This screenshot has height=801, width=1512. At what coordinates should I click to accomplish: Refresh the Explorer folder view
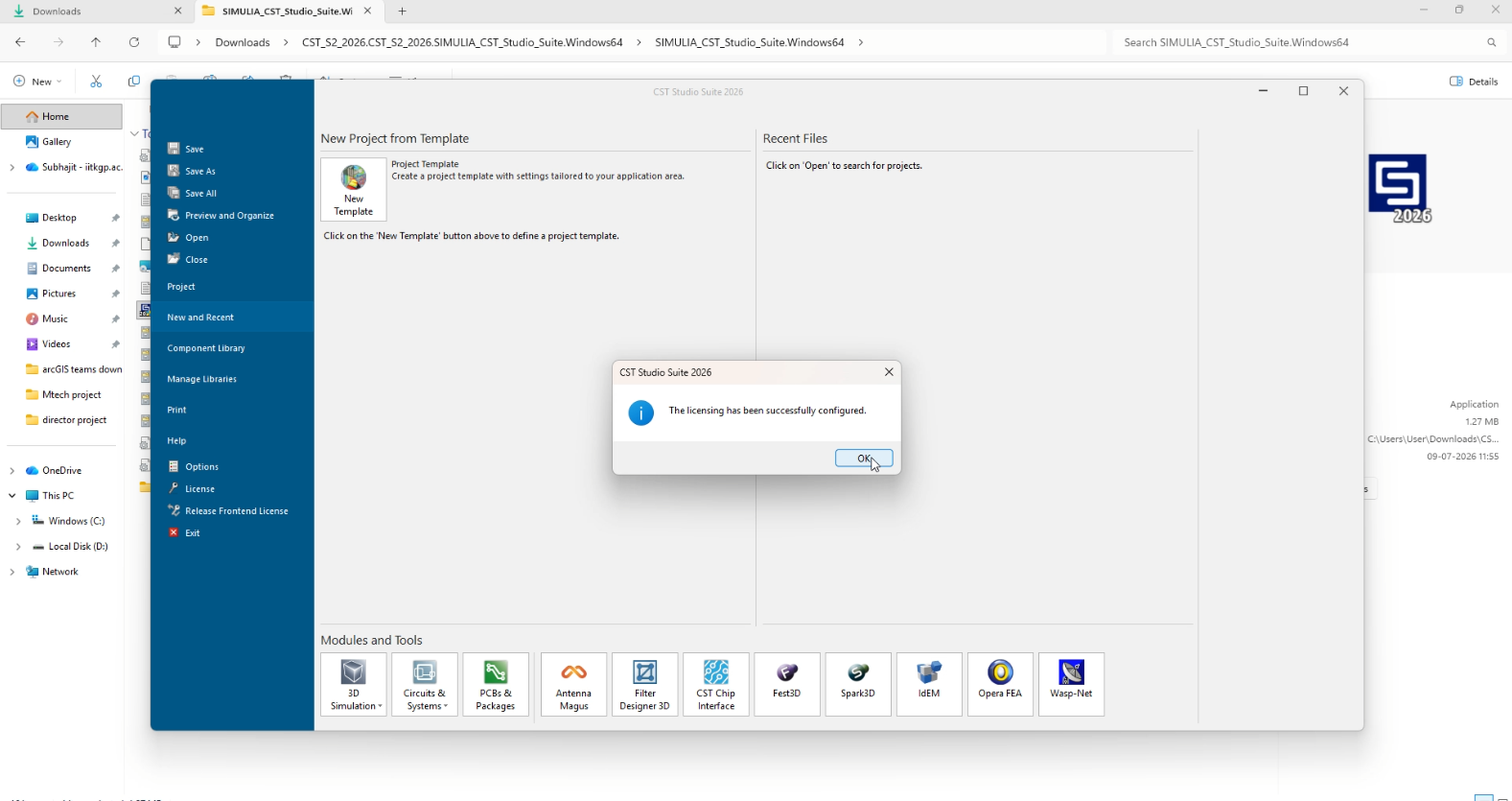click(134, 42)
